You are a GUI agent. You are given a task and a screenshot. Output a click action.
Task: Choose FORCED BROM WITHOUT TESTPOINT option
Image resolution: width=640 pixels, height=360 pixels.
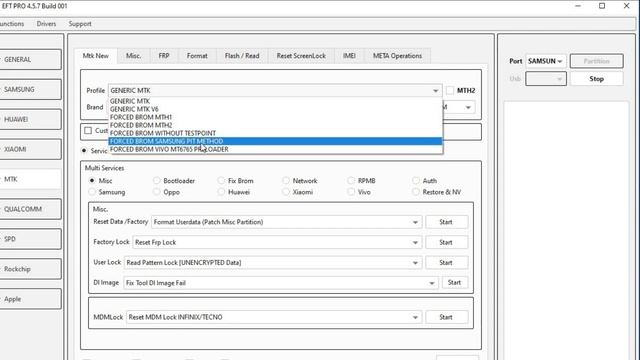276,133
